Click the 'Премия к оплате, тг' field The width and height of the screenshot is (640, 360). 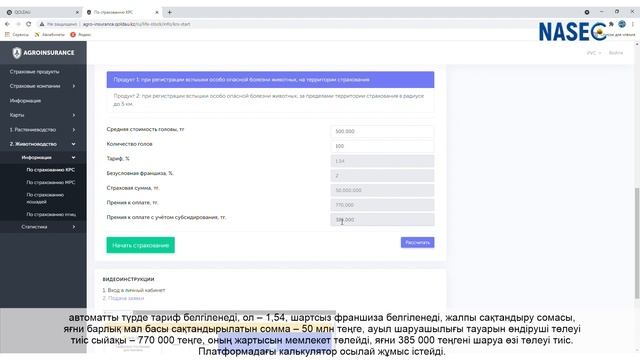tap(382, 205)
